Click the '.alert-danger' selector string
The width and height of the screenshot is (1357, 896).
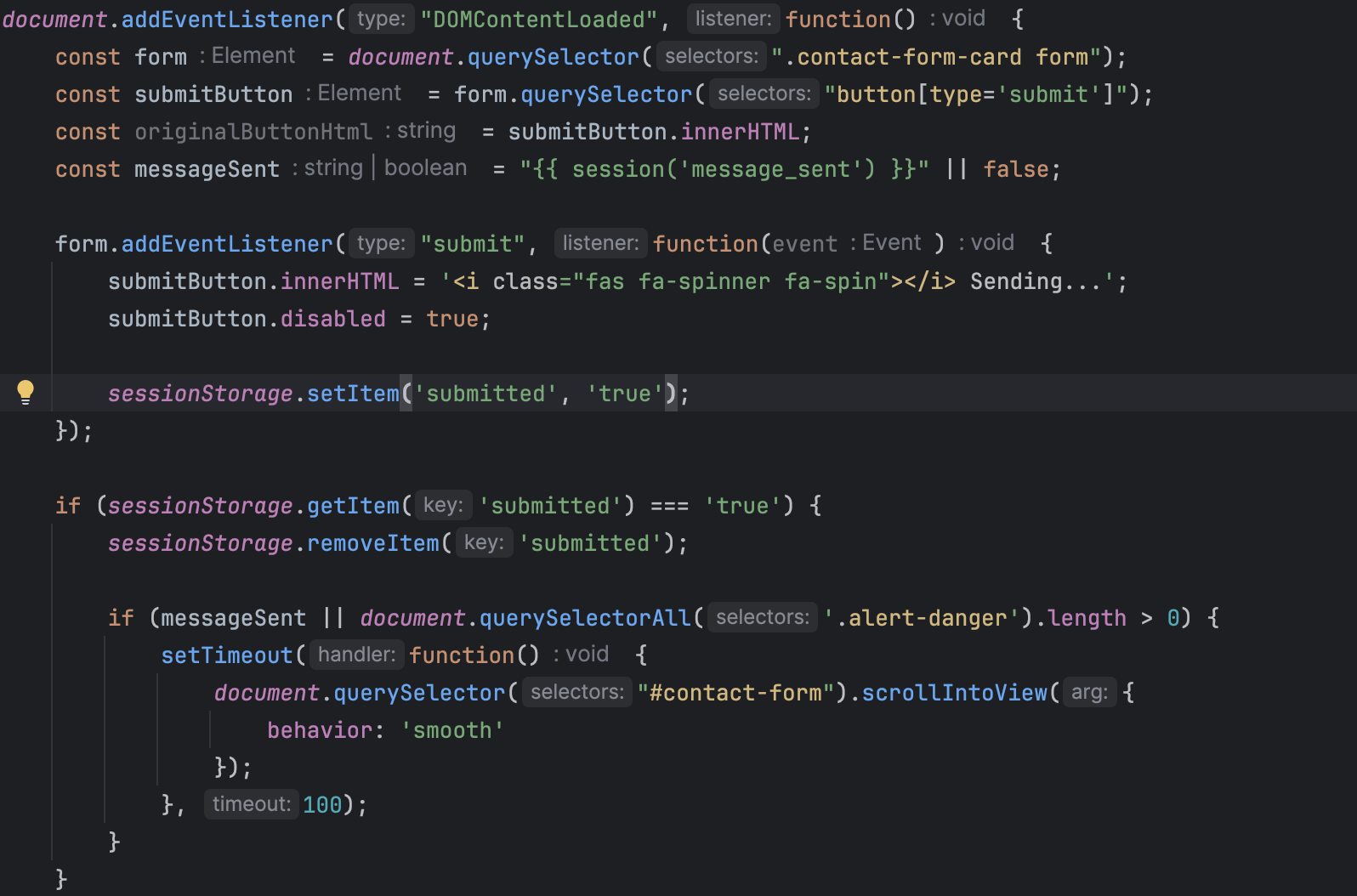point(921,618)
